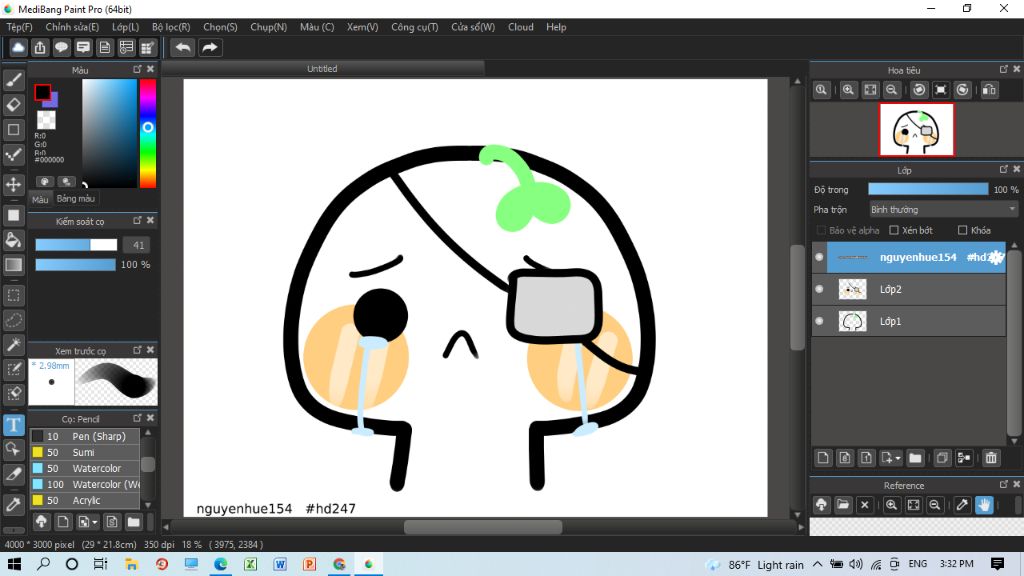This screenshot has height=576, width=1024.
Task: Zoom out in the Navigator panel
Action: [x=891, y=90]
